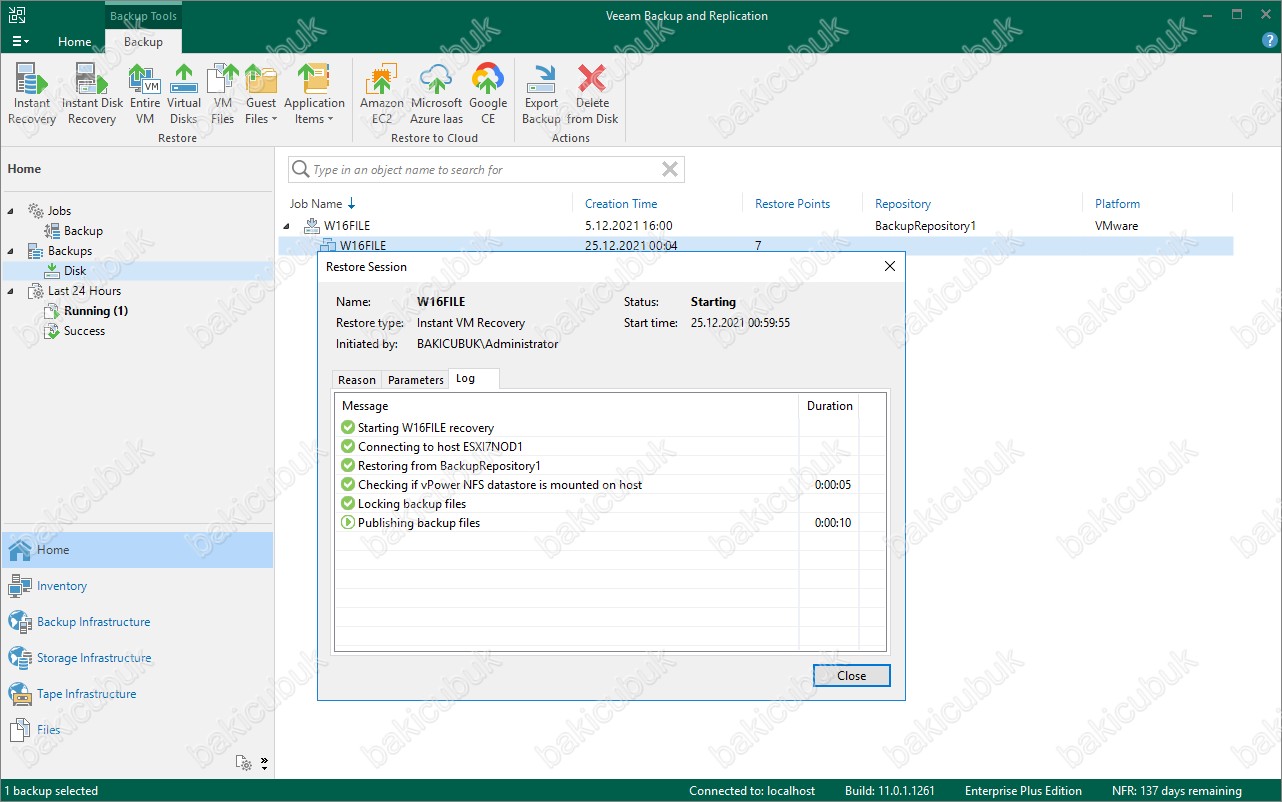Click Delete from Disk action
Viewport: 1282px width, 802px height.
tap(592, 95)
